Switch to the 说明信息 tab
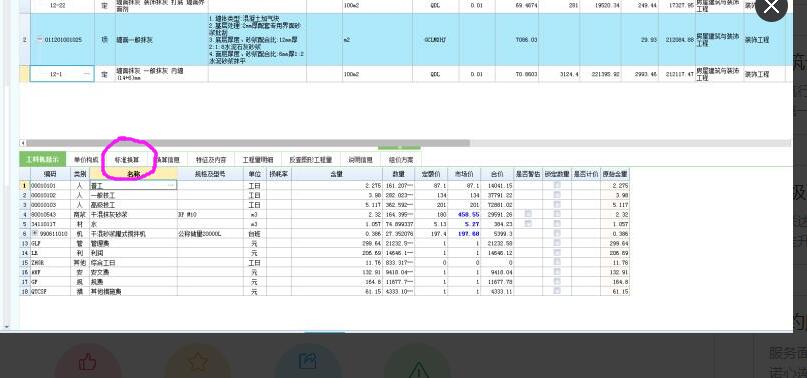The height and width of the screenshot is (378, 807). point(360,160)
